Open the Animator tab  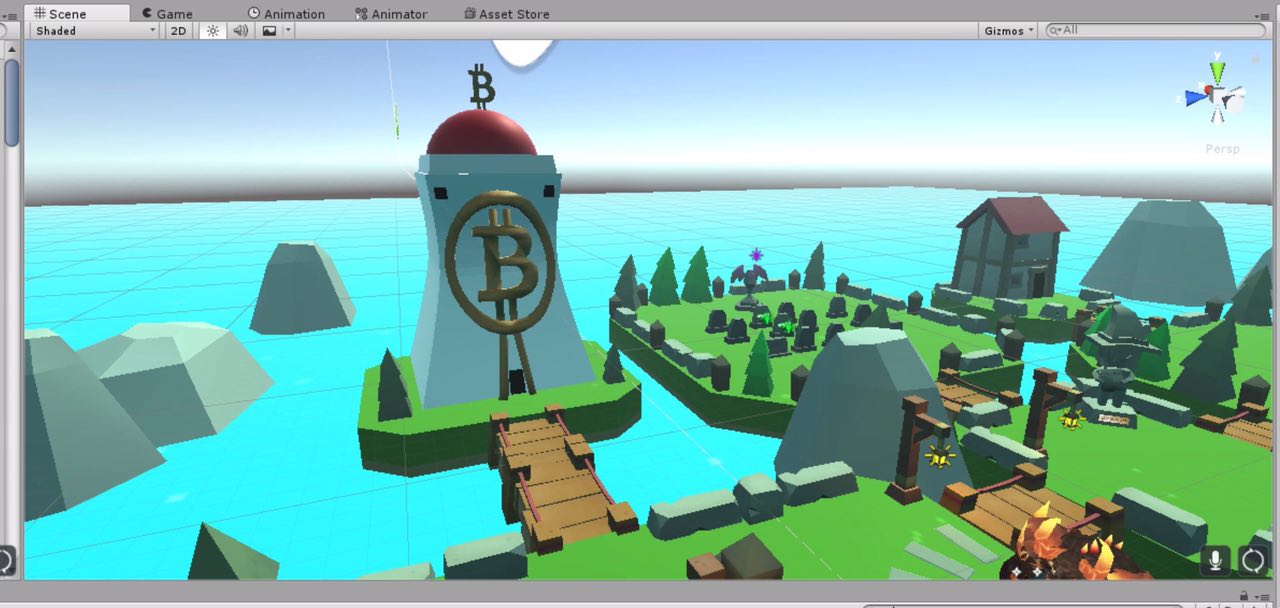point(391,14)
